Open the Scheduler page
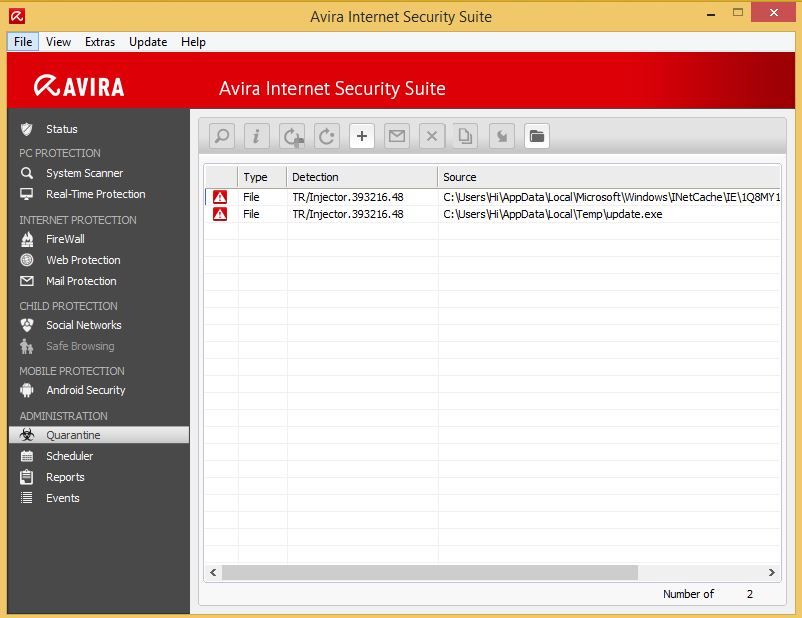Screen dimensions: 802x618 click(69, 456)
